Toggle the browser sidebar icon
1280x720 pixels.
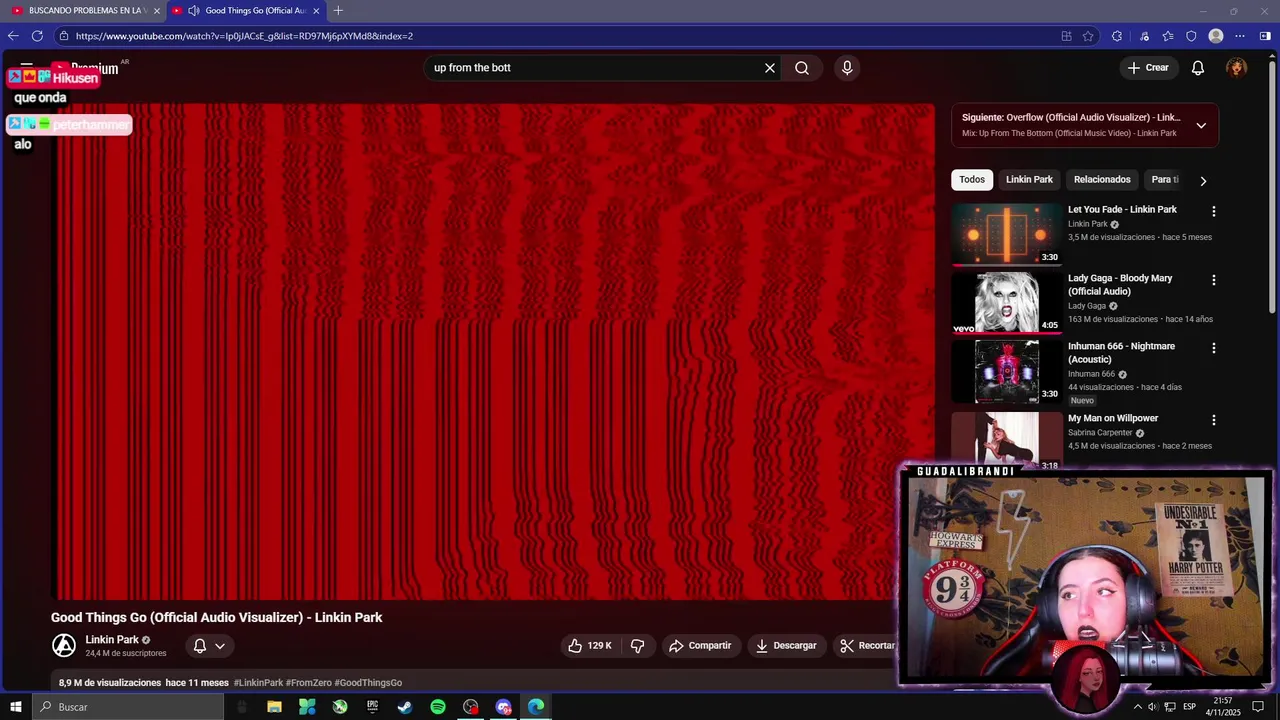pos(1265,36)
